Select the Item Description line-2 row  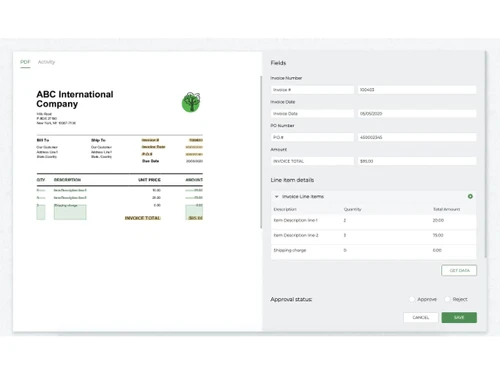click(373, 236)
